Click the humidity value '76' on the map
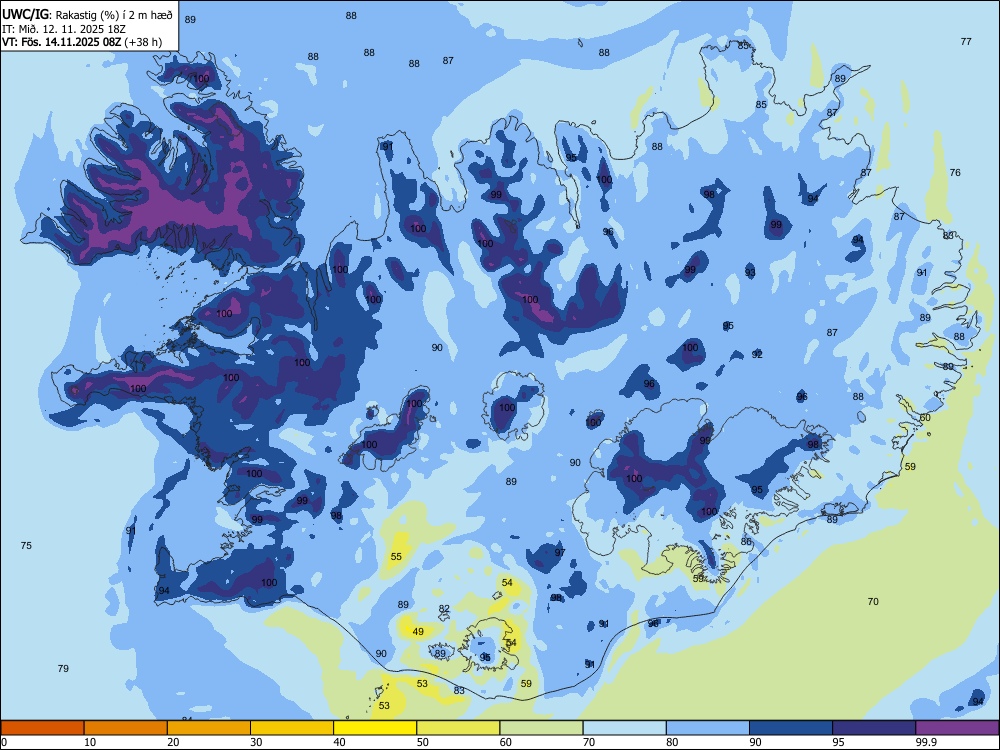This screenshot has height=750, width=1000. [x=955, y=173]
